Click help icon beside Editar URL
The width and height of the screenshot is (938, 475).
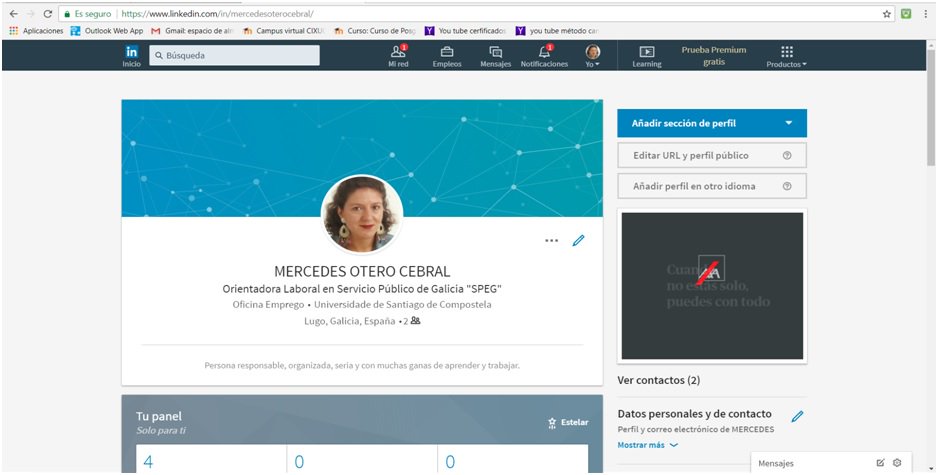787,156
